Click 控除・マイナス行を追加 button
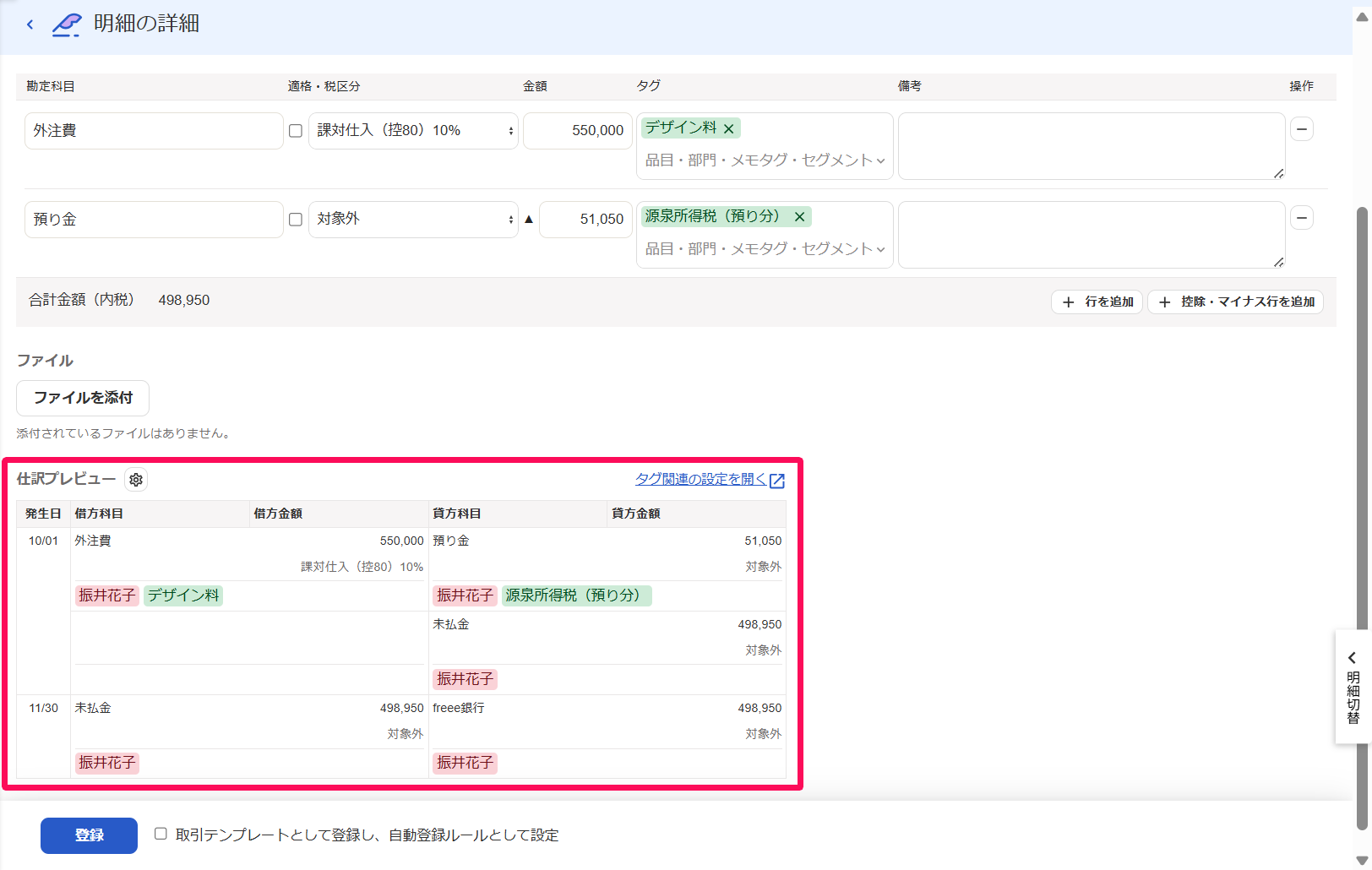The width and height of the screenshot is (1372, 870). coord(1235,302)
